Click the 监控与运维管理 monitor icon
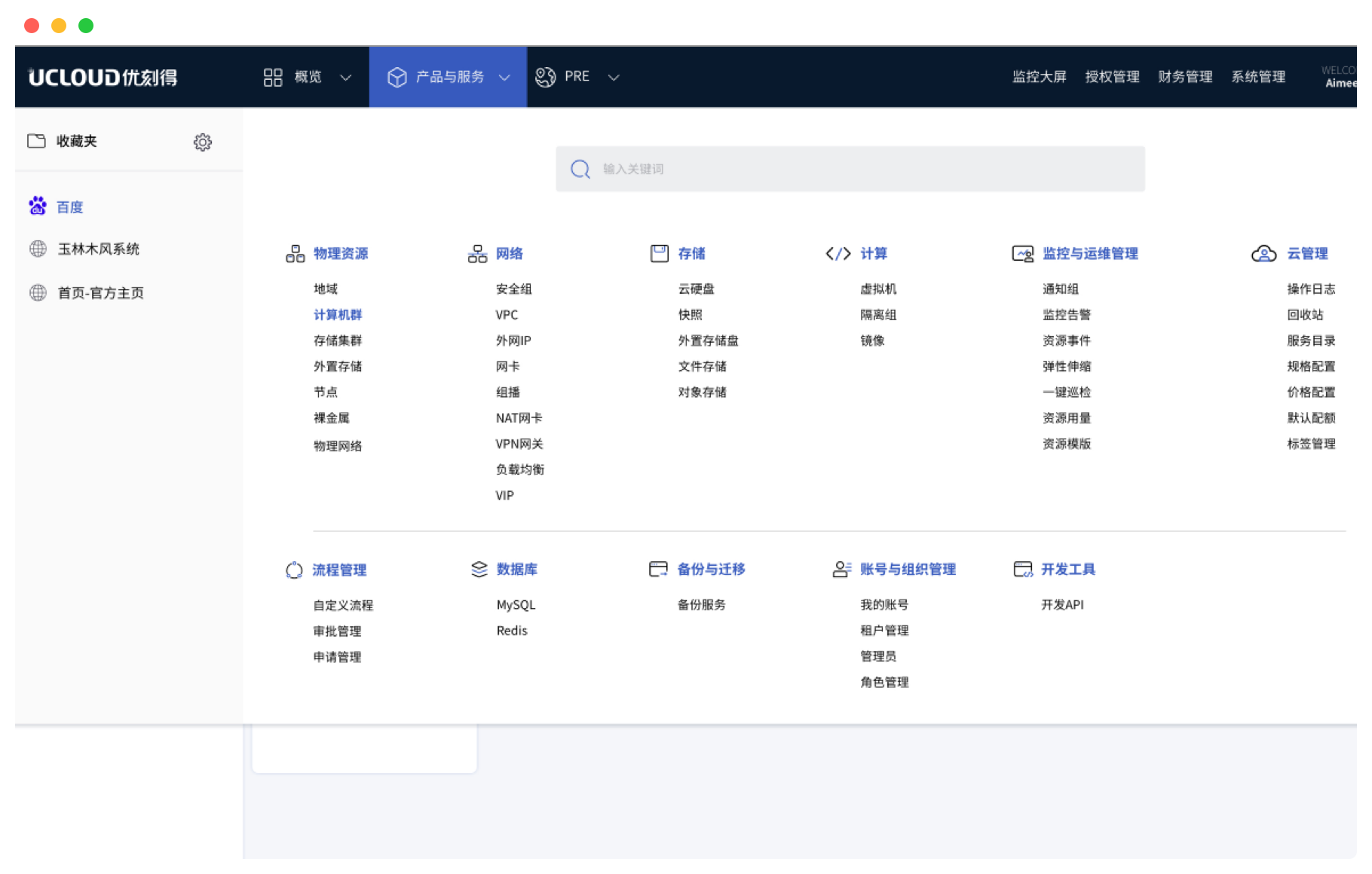The height and width of the screenshot is (874, 1372). [1023, 254]
